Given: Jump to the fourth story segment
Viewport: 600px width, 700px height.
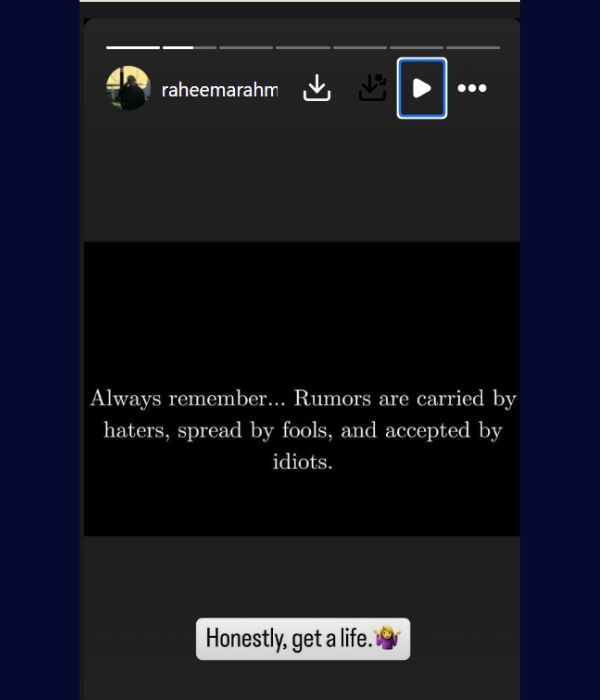Looking at the screenshot, I should pyautogui.click(x=303, y=47).
